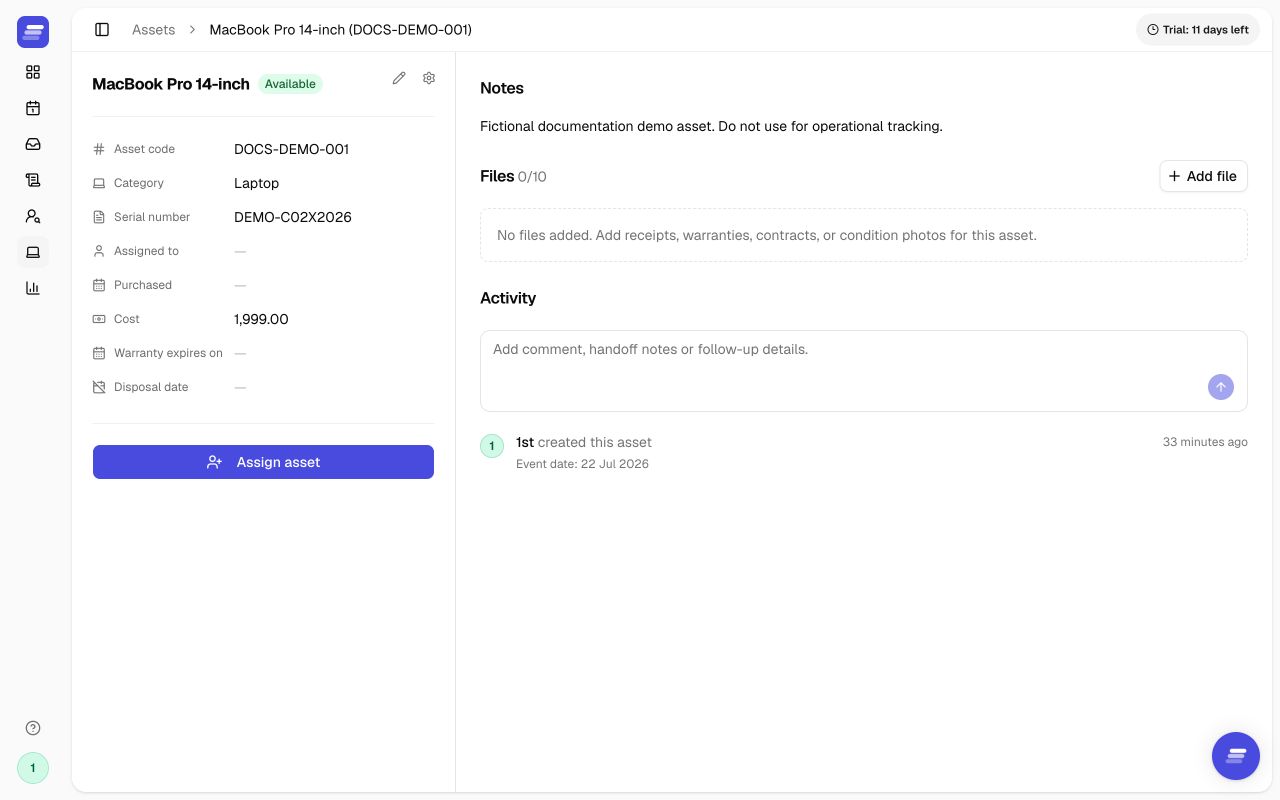Image resolution: width=1280 pixels, height=800 pixels.
Task: Open the inbox from the sidebar
Action: point(33,144)
